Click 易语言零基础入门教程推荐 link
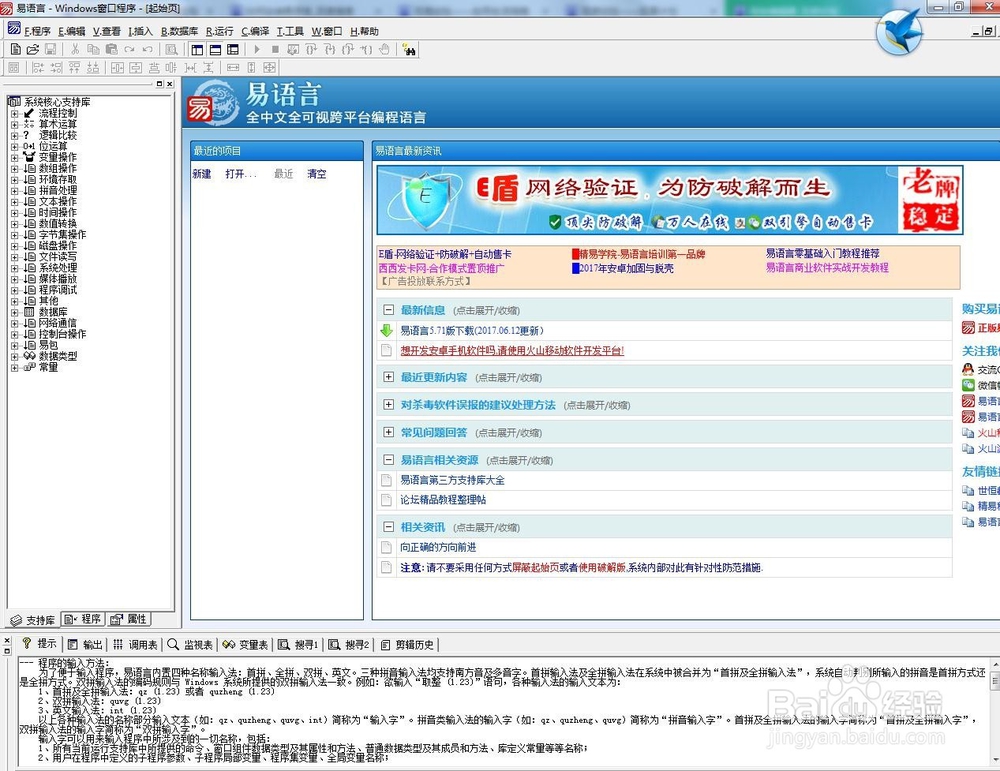This screenshot has width=1000, height=771. (823, 253)
